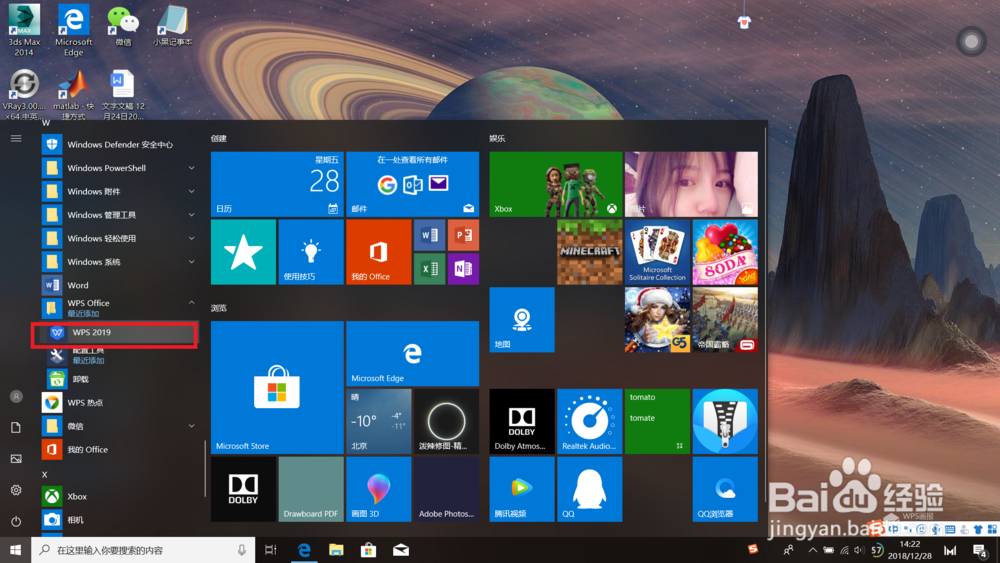Open the Pictures shortcut in Start rail
This screenshot has height=563, width=1000.
pyautogui.click(x=16, y=459)
